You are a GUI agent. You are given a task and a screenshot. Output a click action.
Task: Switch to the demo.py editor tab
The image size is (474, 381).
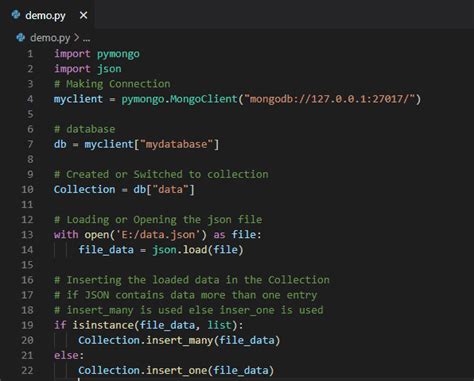(x=46, y=15)
